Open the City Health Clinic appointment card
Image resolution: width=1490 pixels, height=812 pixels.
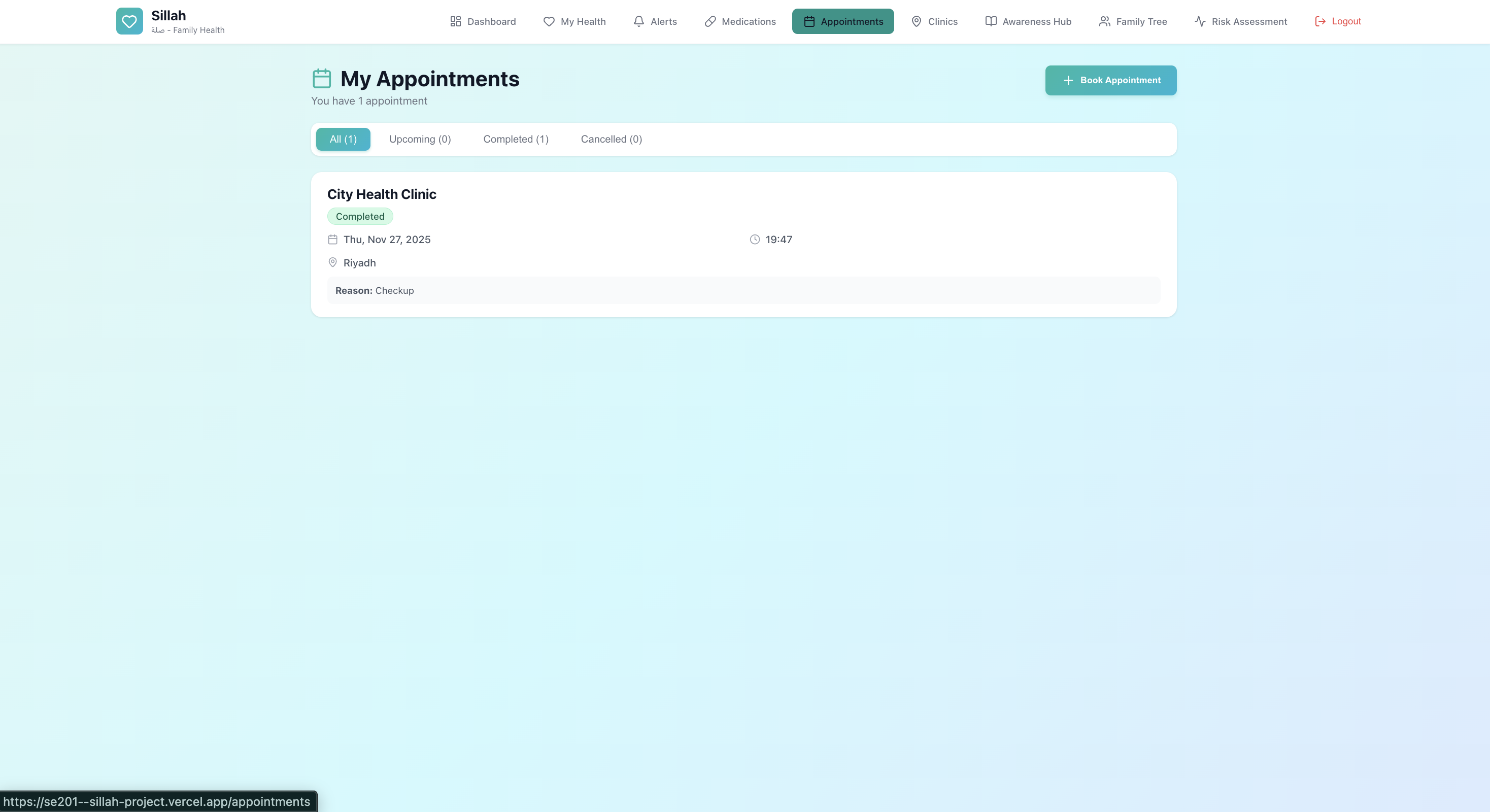pyautogui.click(x=382, y=194)
